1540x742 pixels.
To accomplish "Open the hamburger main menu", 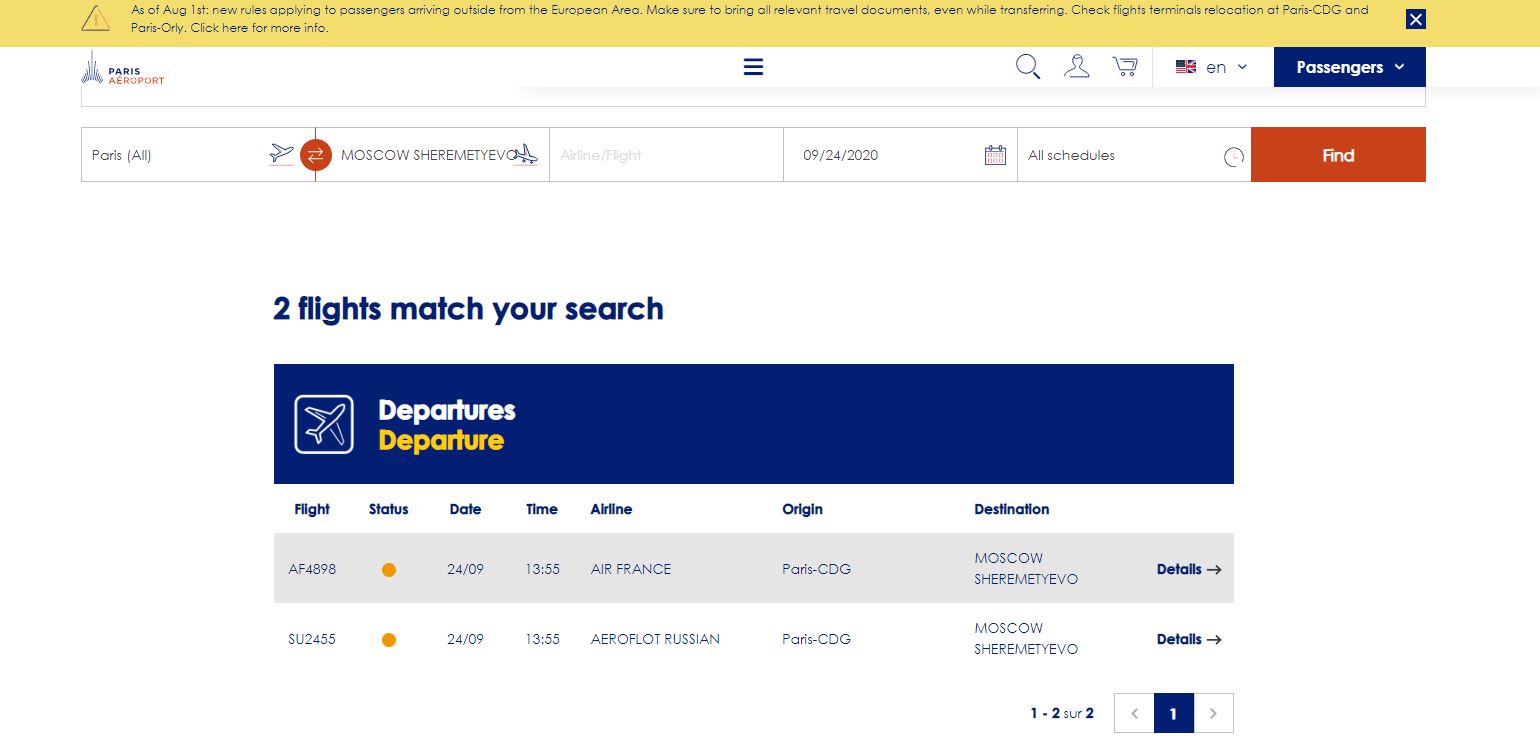I will click(753, 67).
